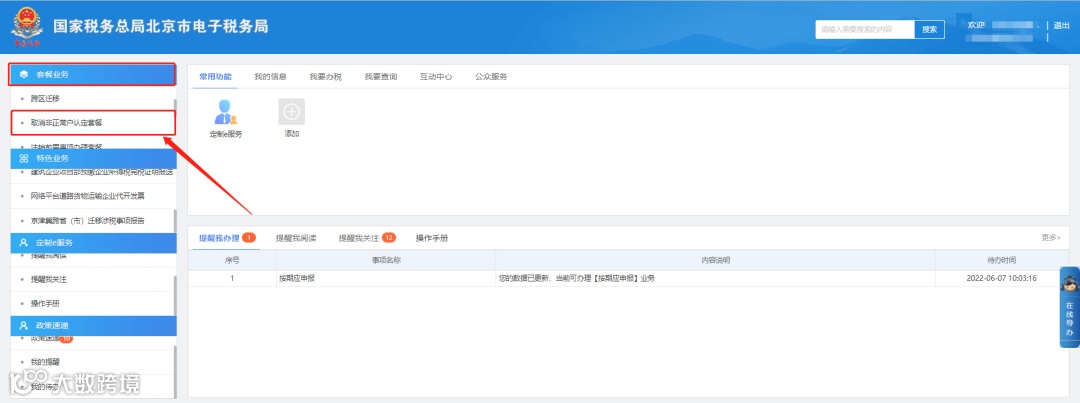Select the 提醒我关注 tab
Image resolution: width=1080 pixels, height=403 pixels.
366,238
